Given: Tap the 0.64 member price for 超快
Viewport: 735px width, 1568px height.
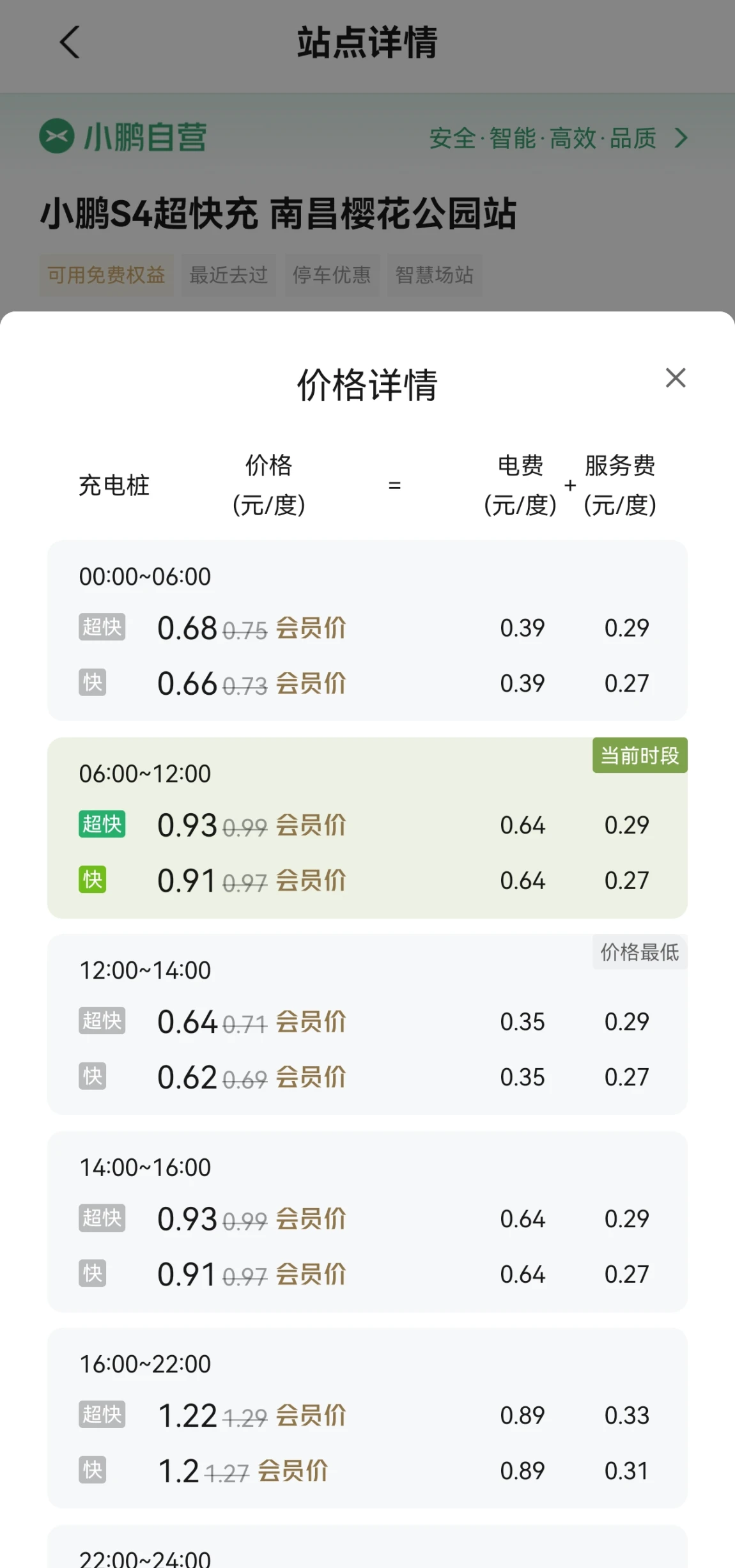Looking at the screenshot, I should point(187,1021).
